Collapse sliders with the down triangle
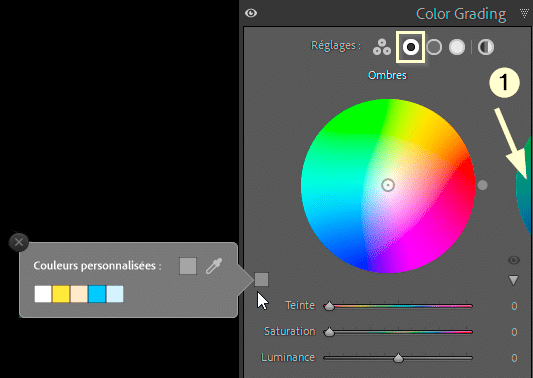The height and width of the screenshot is (378, 533). click(513, 280)
